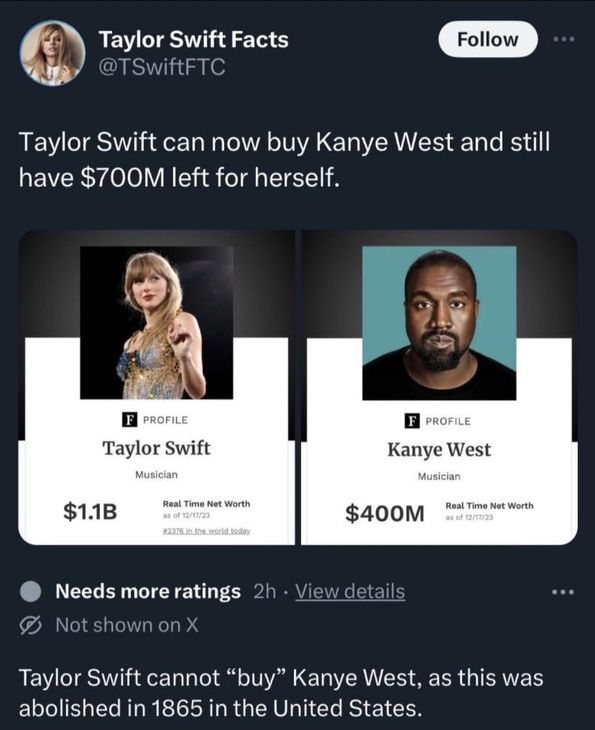The height and width of the screenshot is (730, 595).
Task: Open Taylor Swift Forbes profile image
Action: 156,323
